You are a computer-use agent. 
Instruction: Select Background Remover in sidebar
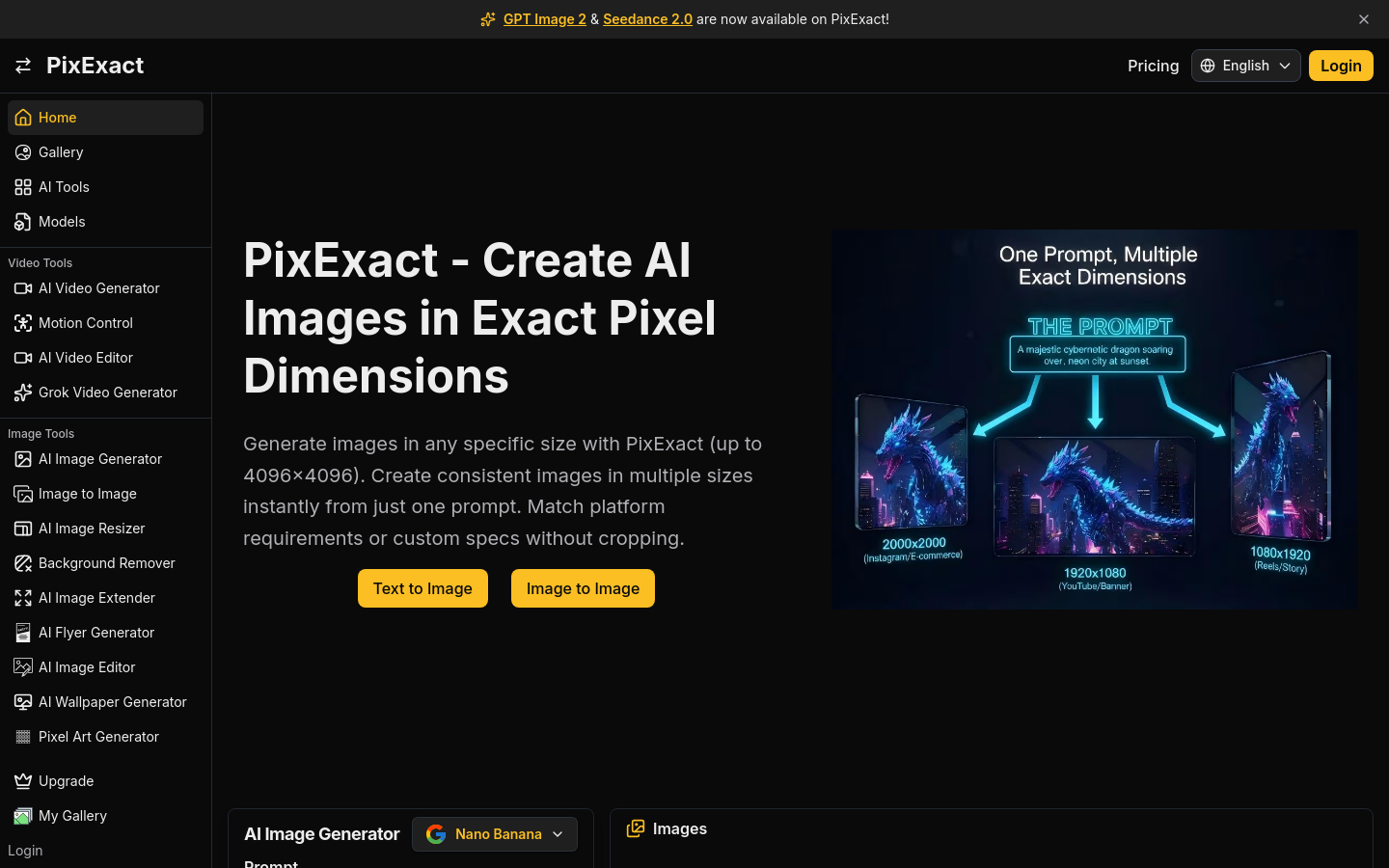[105, 563]
